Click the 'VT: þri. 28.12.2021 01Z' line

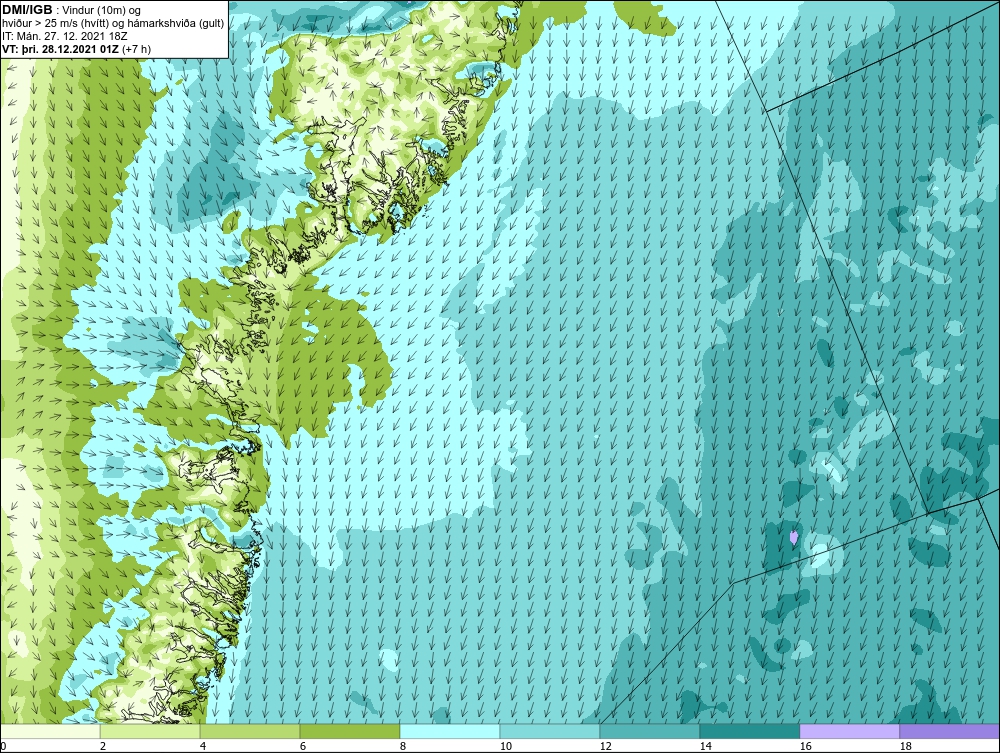[61, 48]
